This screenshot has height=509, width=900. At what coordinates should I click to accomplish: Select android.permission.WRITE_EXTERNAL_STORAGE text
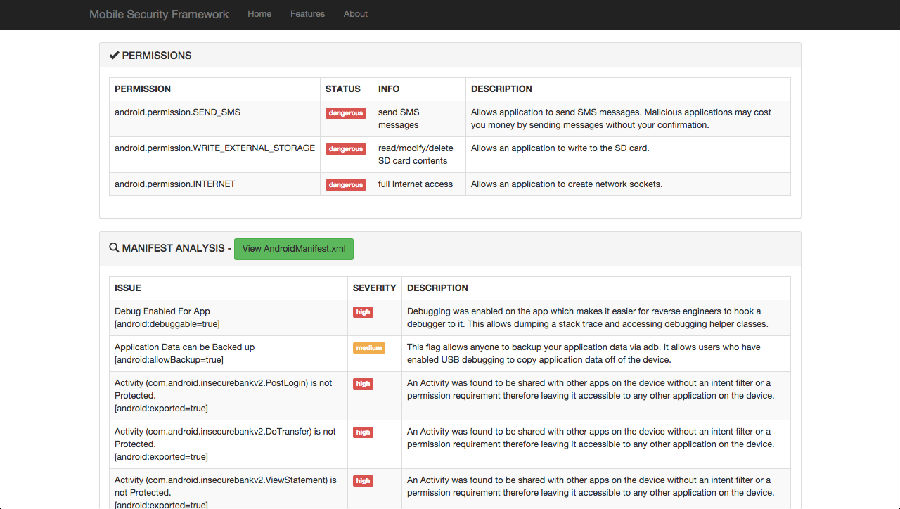(x=215, y=148)
